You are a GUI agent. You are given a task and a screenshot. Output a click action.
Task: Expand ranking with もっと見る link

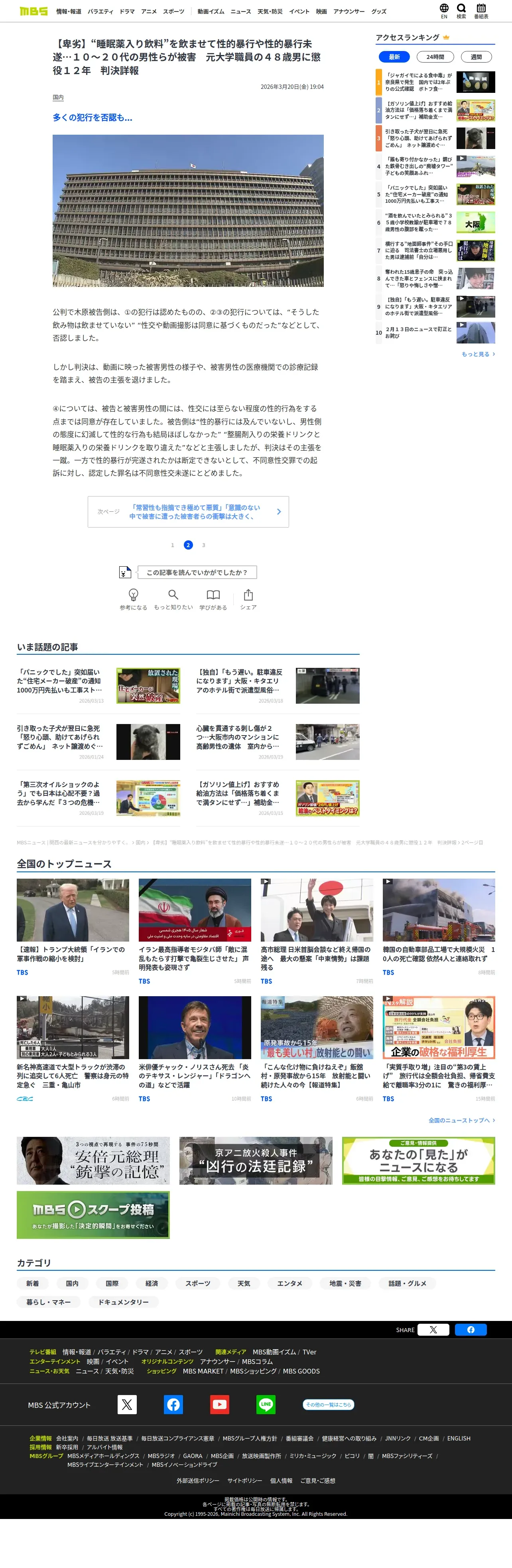coord(478,354)
